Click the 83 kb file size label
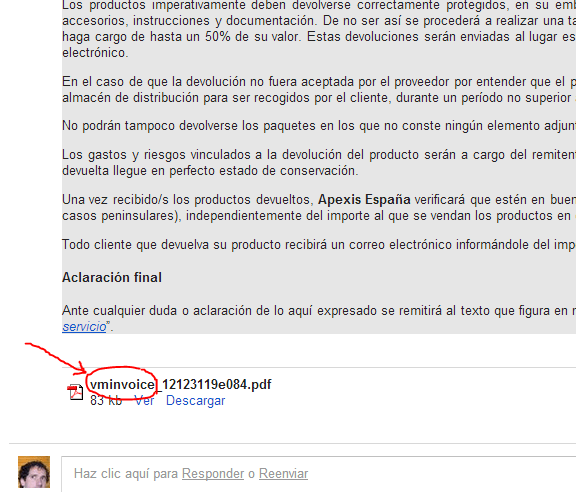The height and width of the screenshot is (492, 576). [x=106, y=401]
